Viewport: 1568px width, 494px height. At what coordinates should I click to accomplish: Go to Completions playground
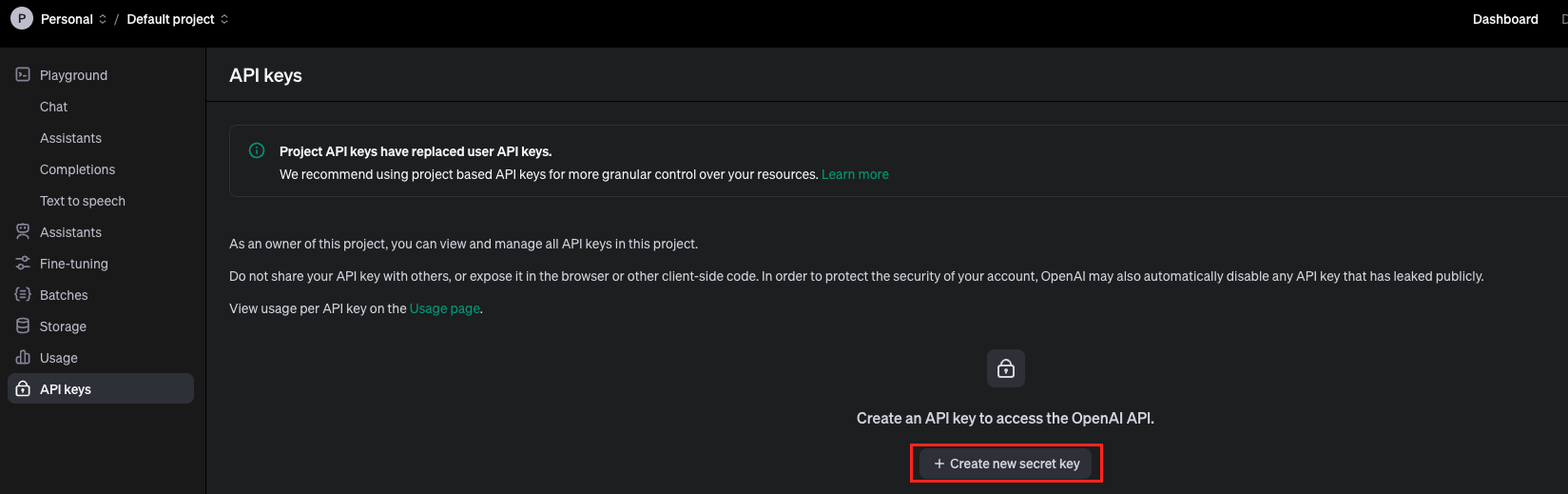[x=77, y=169]
